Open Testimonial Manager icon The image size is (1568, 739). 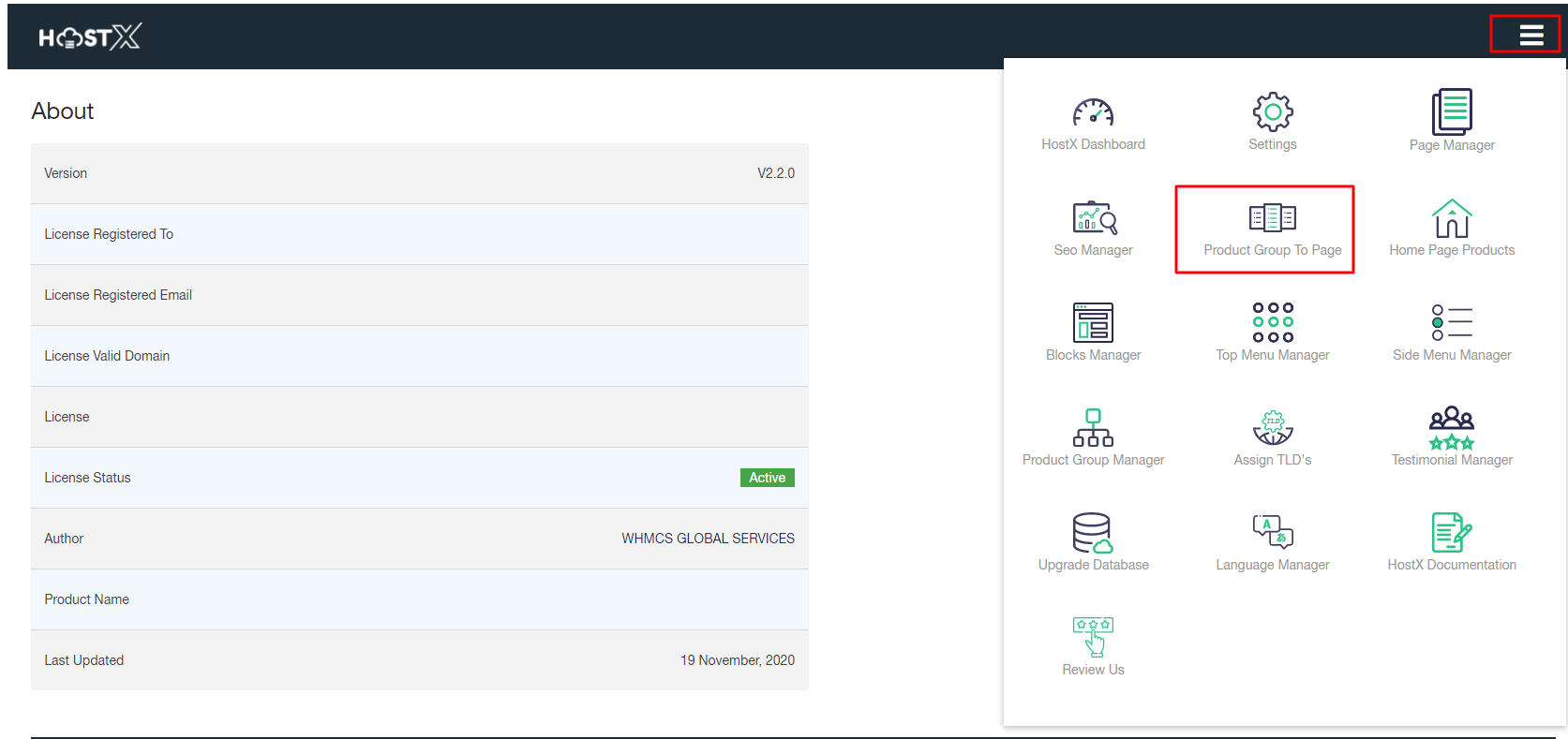click(x=1451, y=428)
